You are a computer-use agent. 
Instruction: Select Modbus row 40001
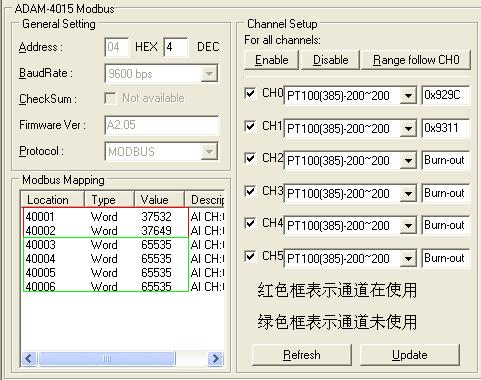[x=123, y=217]
